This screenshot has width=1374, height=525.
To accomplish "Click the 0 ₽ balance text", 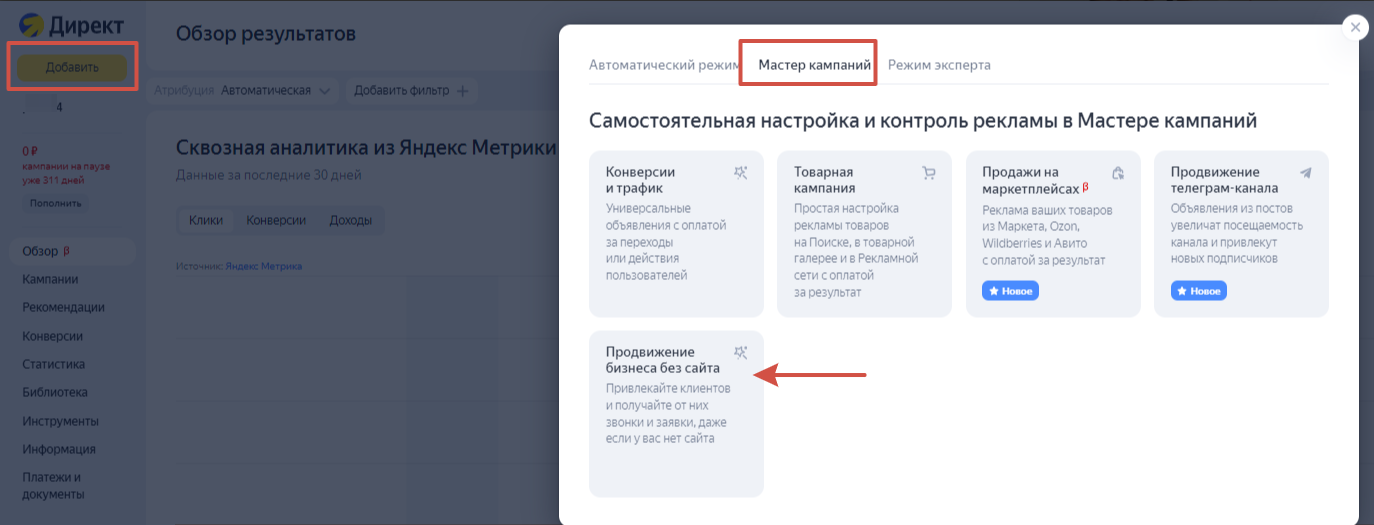I will (30, 152).
